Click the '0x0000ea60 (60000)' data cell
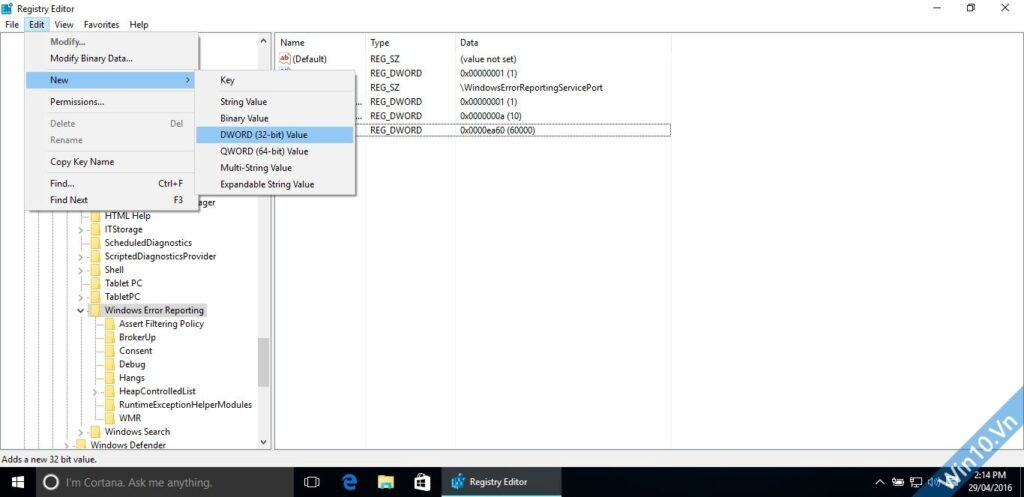Viewport: 1024px width, 497px height. pyautogui.click(x=498, y=131)
